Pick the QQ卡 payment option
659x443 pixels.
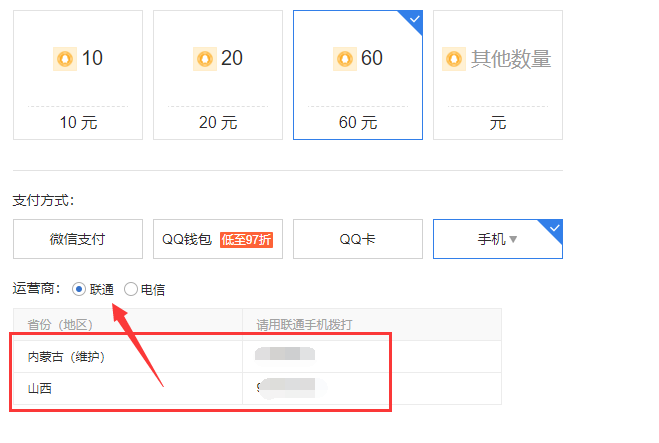pyautogui.click(x=357, y=239)
